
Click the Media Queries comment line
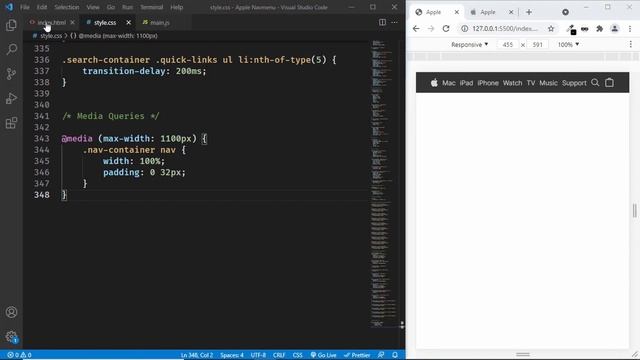point(110,116)
